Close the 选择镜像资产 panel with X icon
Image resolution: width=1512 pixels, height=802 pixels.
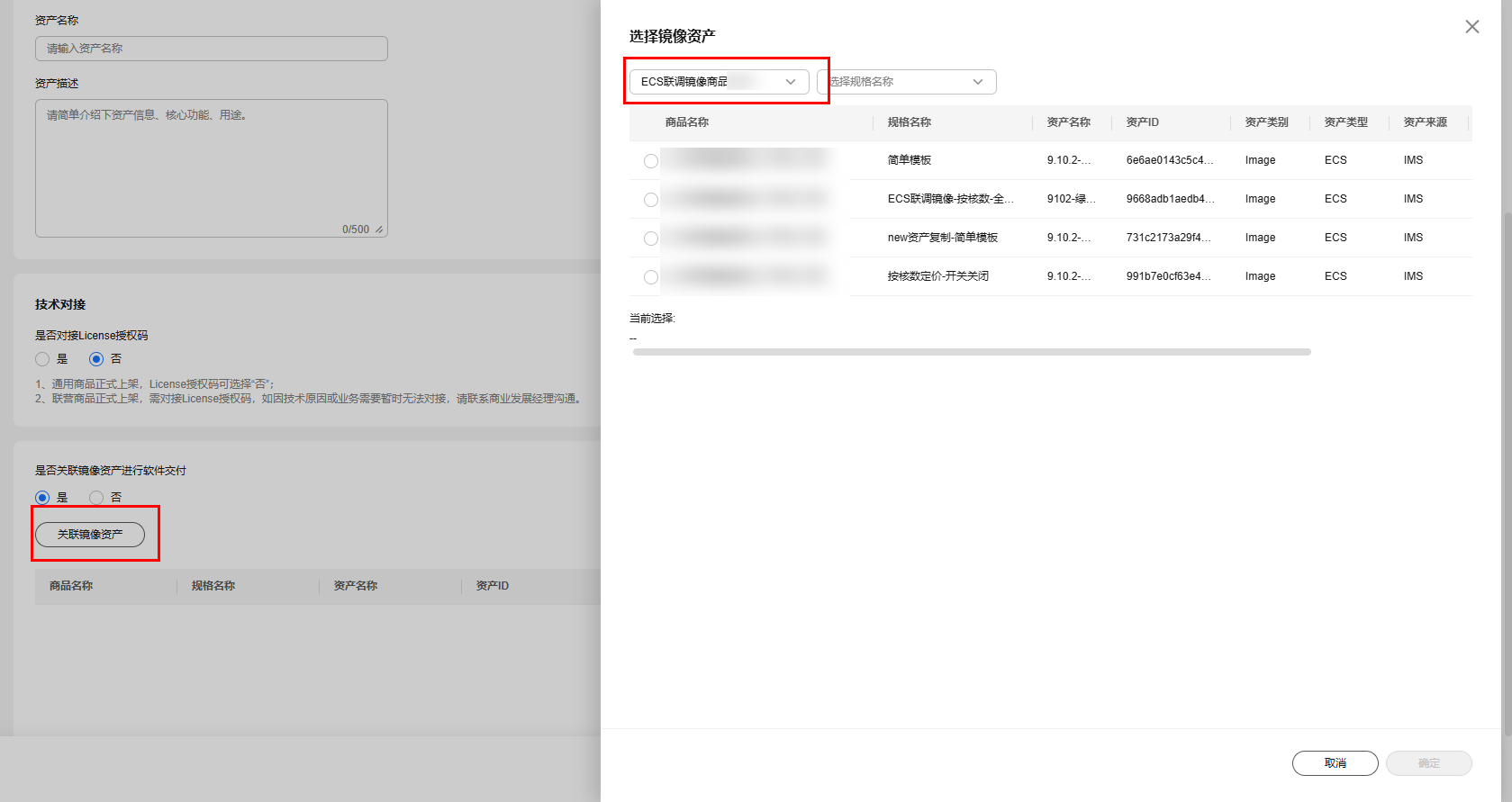coord(1471,27)
